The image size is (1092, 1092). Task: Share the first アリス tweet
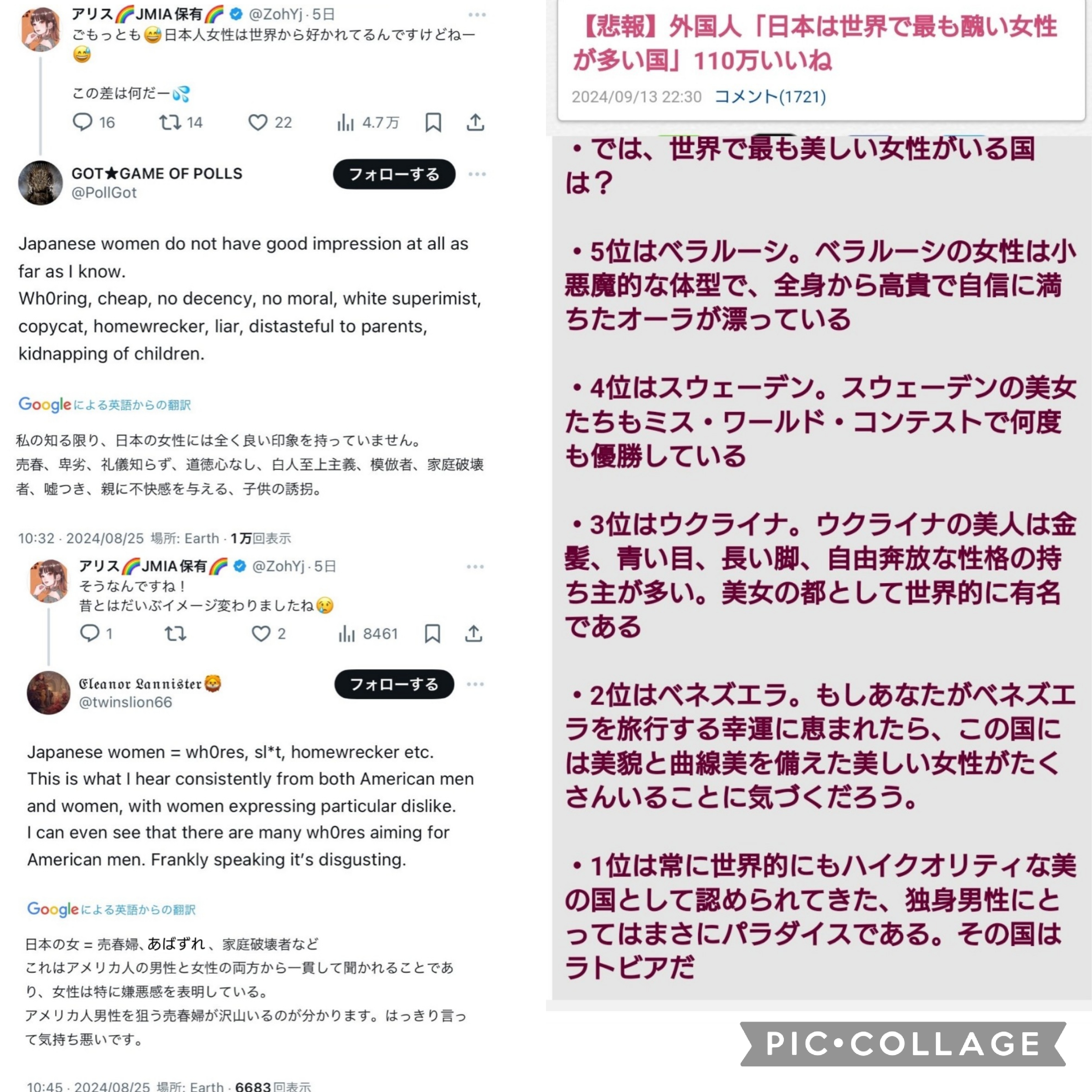475,122
